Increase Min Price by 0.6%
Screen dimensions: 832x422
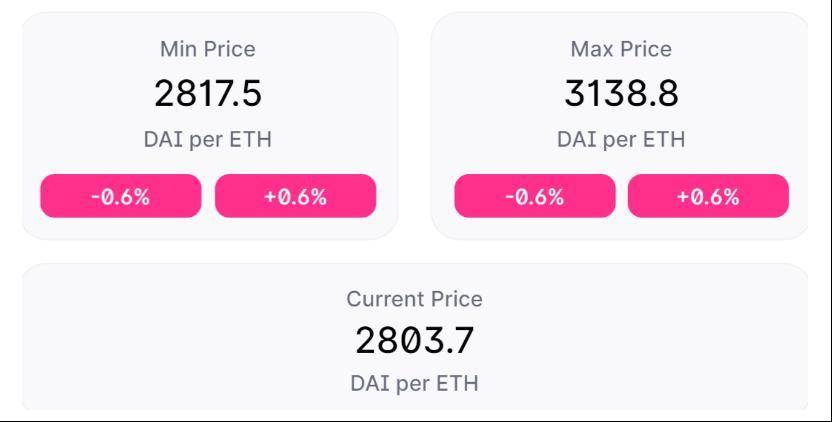click(x=296, y=196)
